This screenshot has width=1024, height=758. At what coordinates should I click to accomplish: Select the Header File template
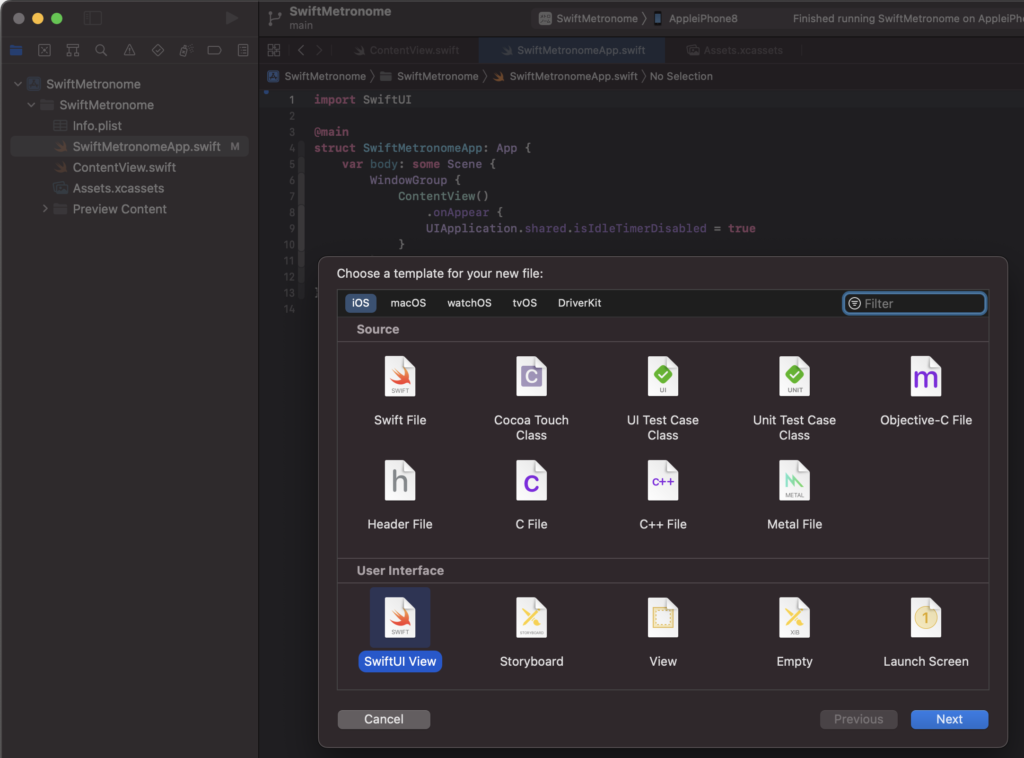click(x=400, y=495)
